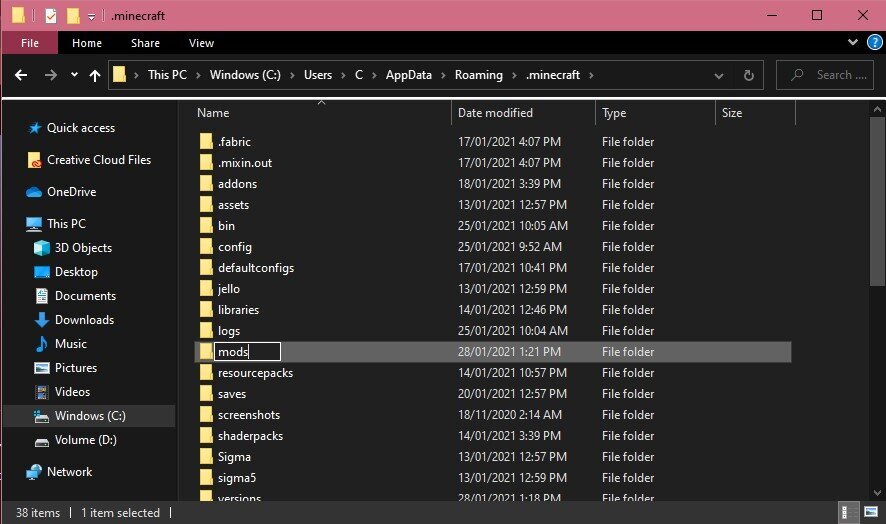Sort by the Size column header
The height and width of the screenshot is (524, 886).
(x=732, y=112)
